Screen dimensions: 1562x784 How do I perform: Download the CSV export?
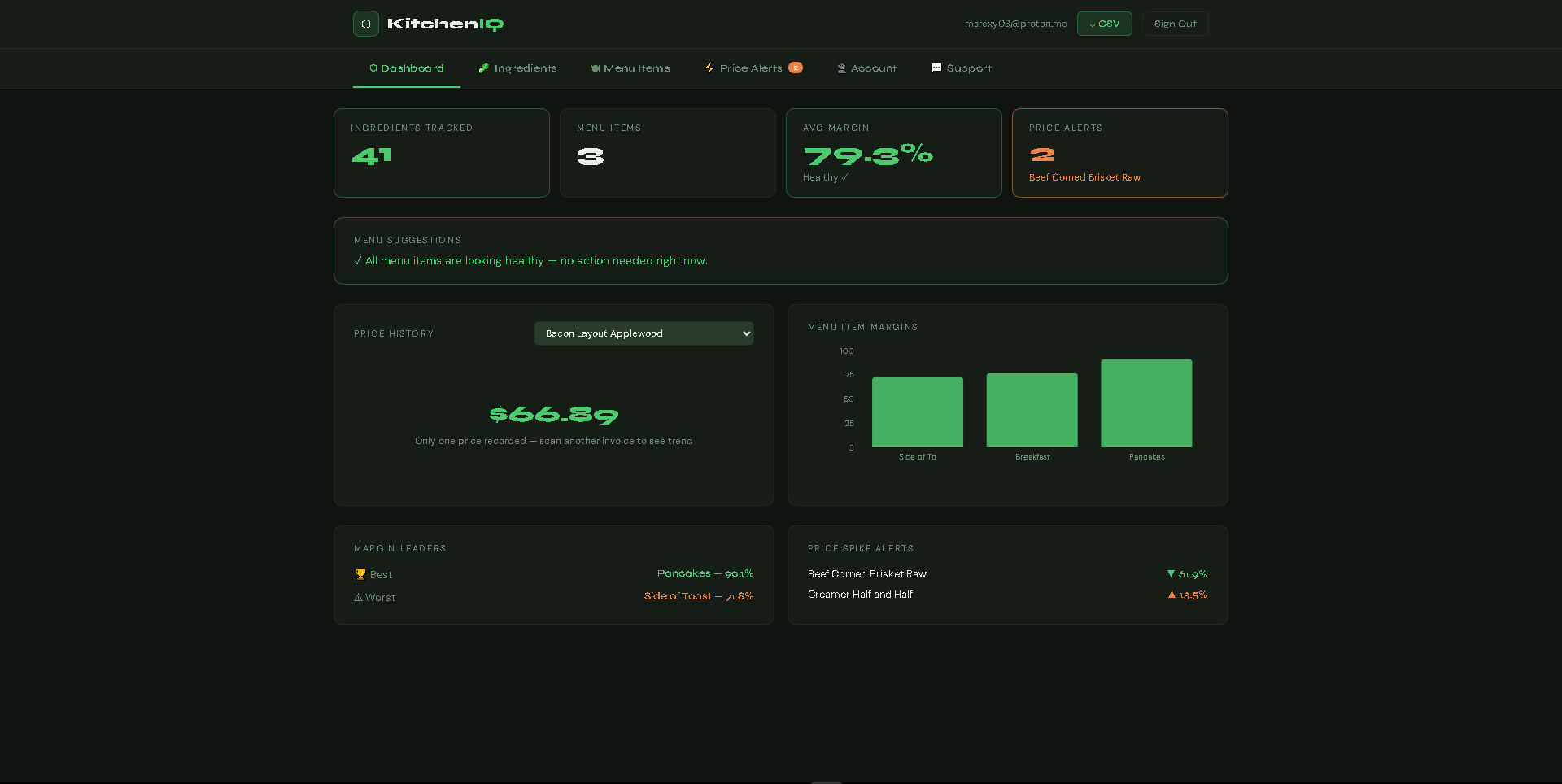click(1104, 24)
